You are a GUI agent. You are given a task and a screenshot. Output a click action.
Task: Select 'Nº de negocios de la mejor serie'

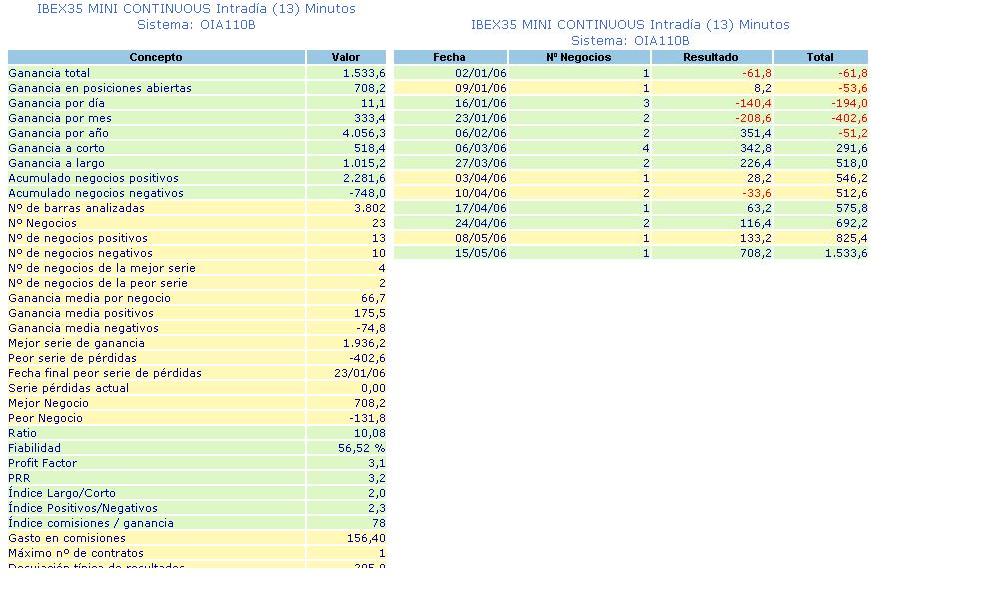[x=102, y=268]
